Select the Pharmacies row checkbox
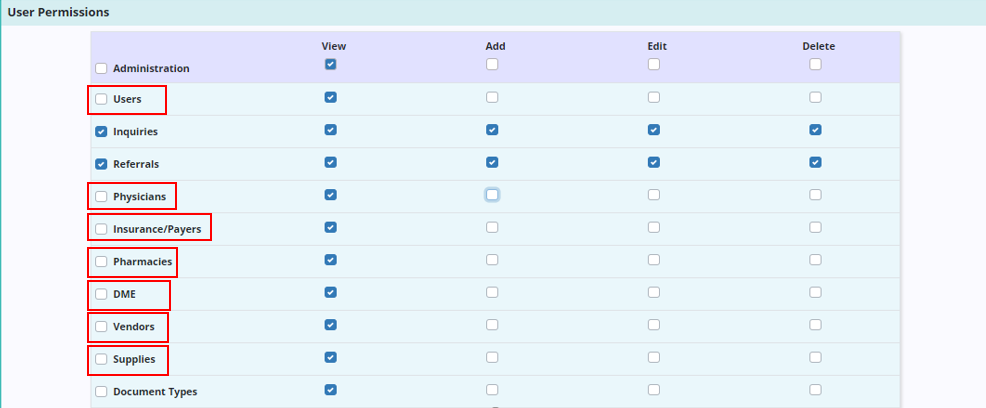Image resolution: width=986 pixels, height=408 pixels. pyautogui.click(x=101, y=262)
